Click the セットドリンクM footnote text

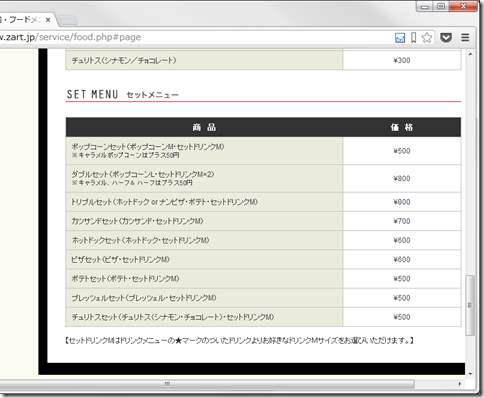(239, 340)
